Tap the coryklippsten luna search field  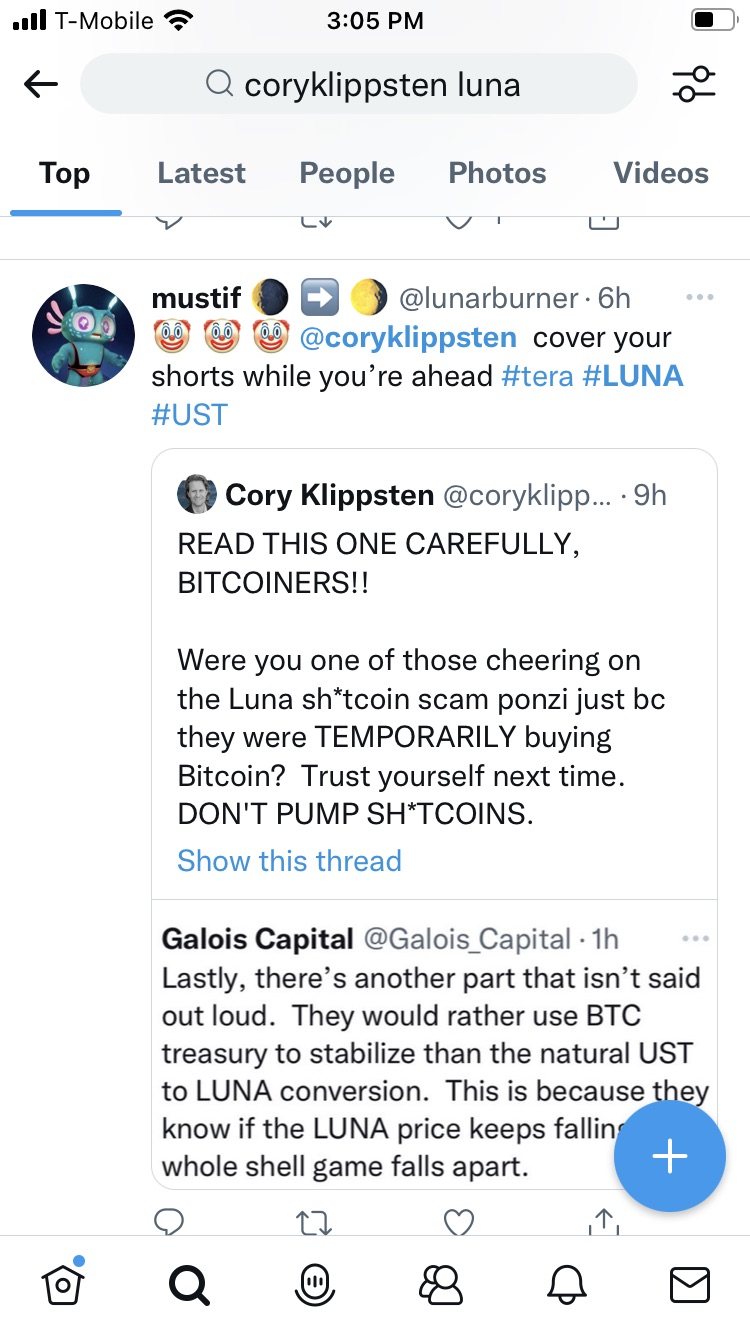[x=360, y=85]
